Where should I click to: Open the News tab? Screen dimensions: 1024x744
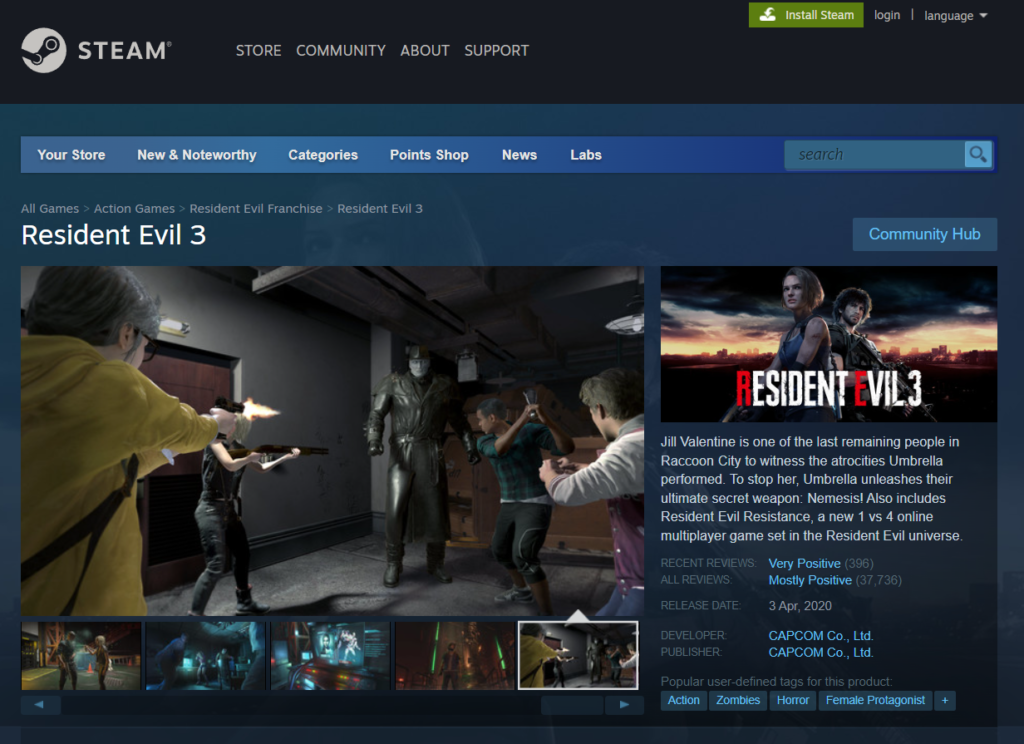(x=519, y=155)
